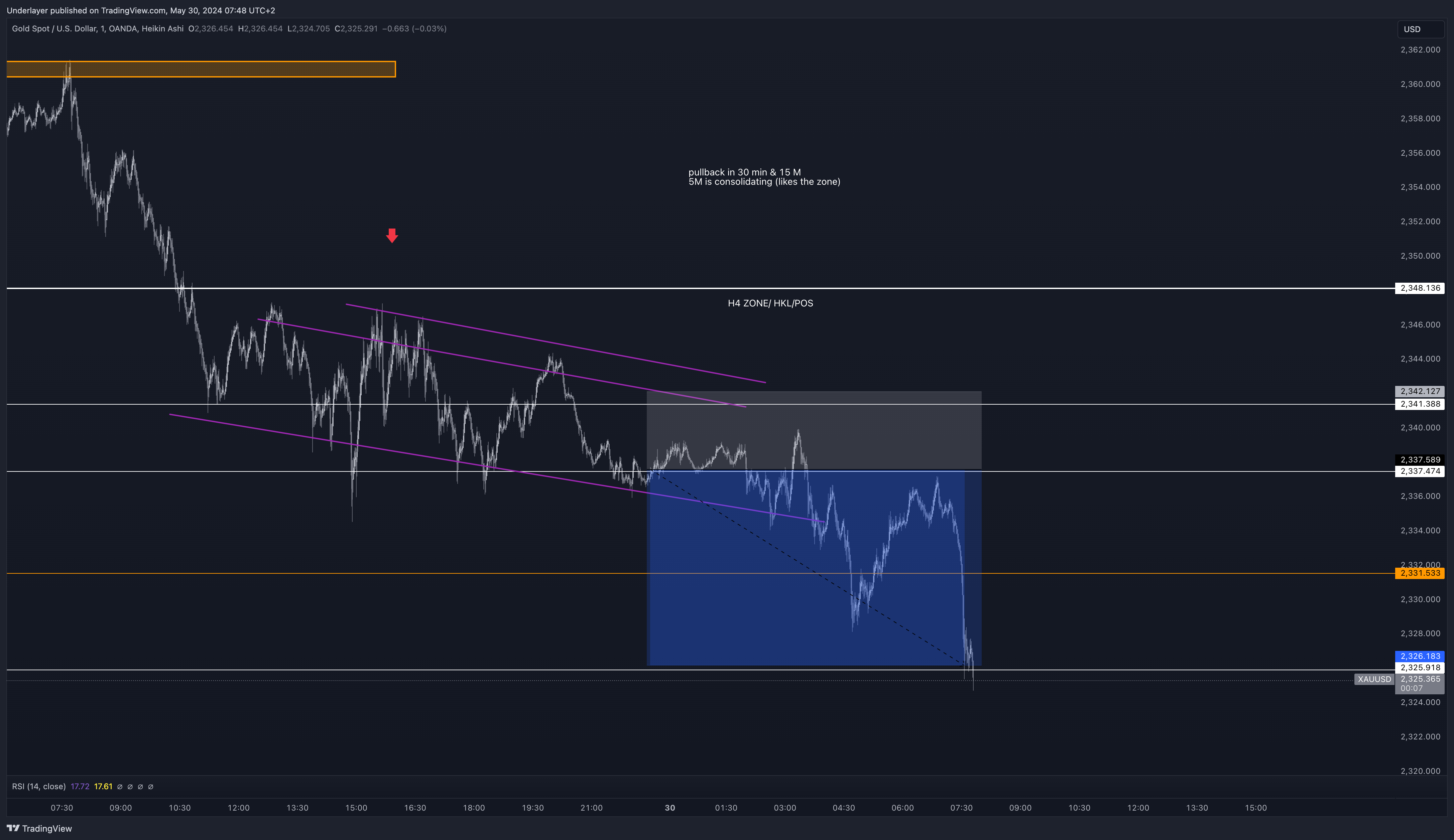Click the blue 2,326.183 price tag
The width and height of the screenshot is (1454, 840).
(x=1420, y=656)
